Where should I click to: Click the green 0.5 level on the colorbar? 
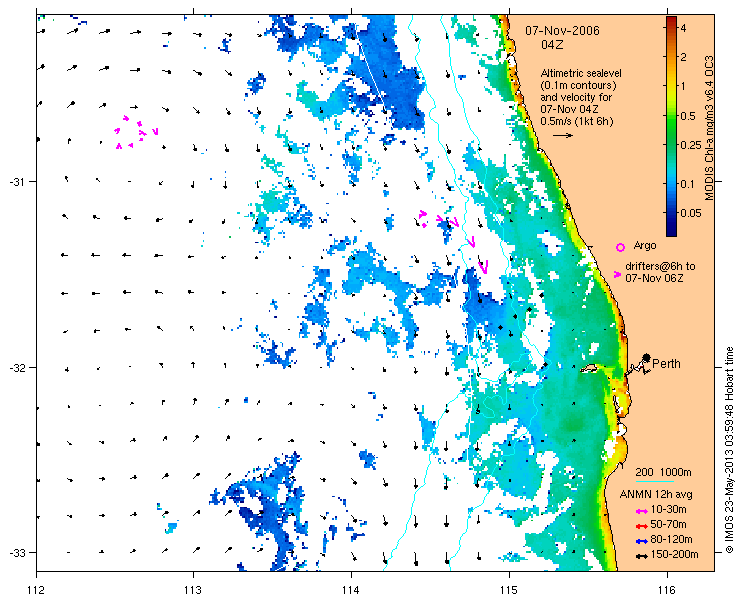(671, 116)
